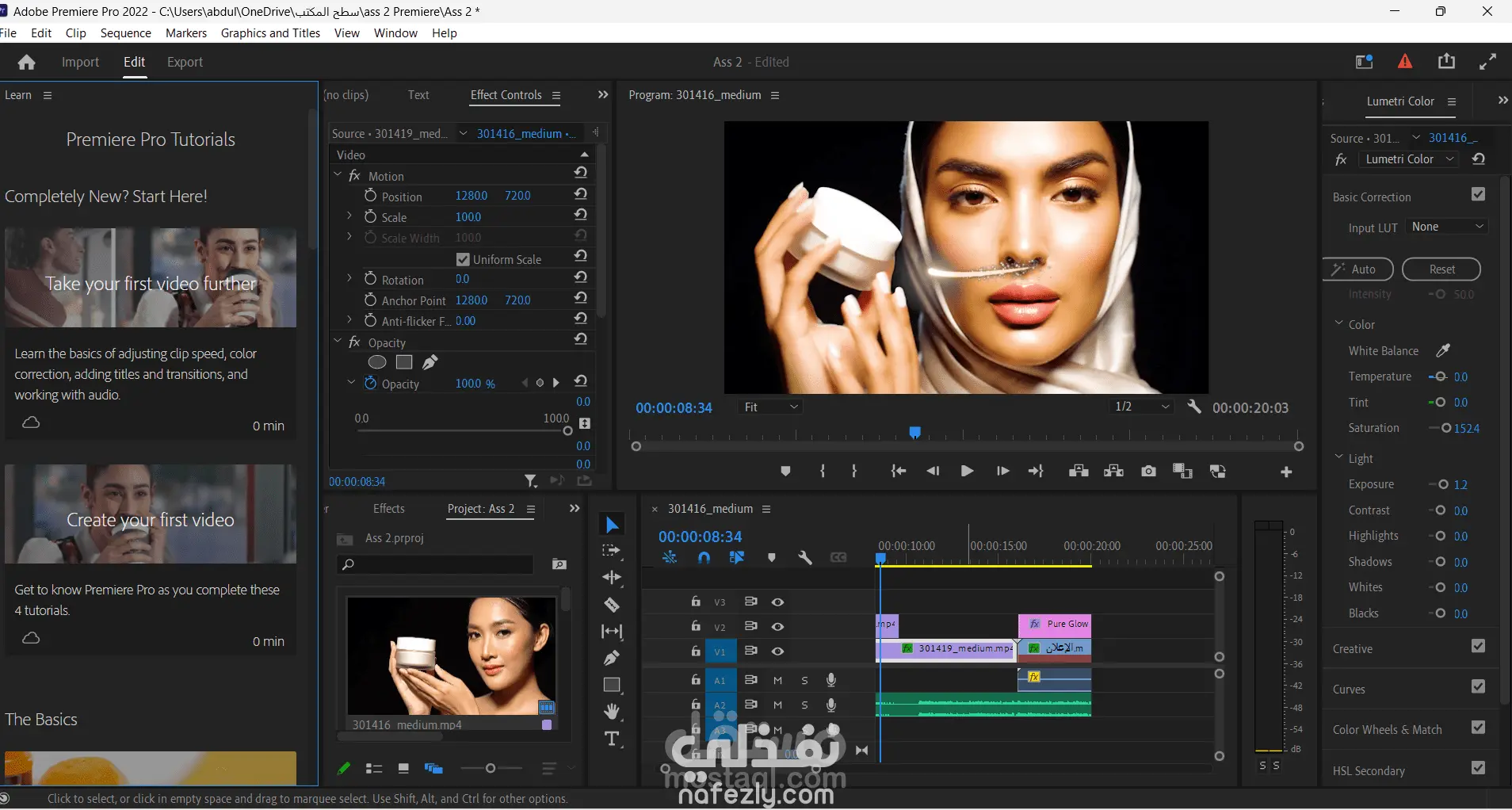The image size is (1512, 810).
Task: Step forward one frame in Program monitor
Action: pyautogui.click(x=1002, y=471)
